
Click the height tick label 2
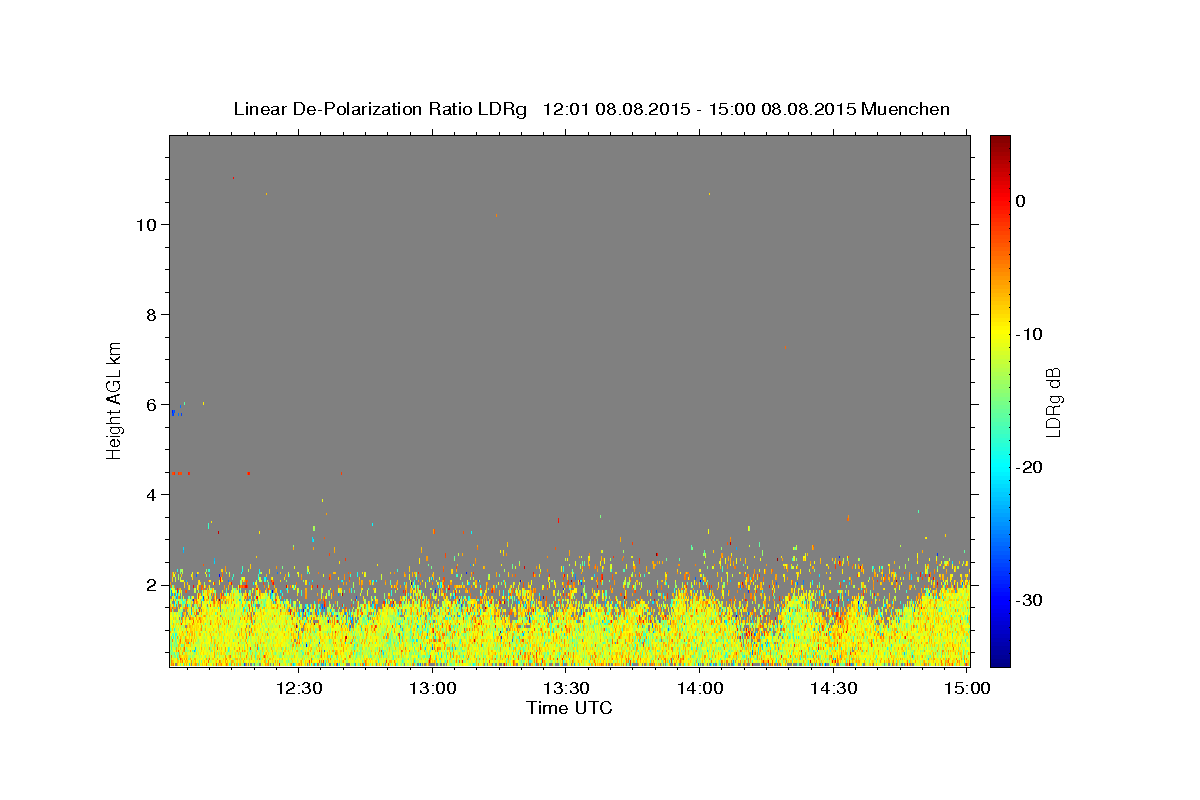point(151,584)
